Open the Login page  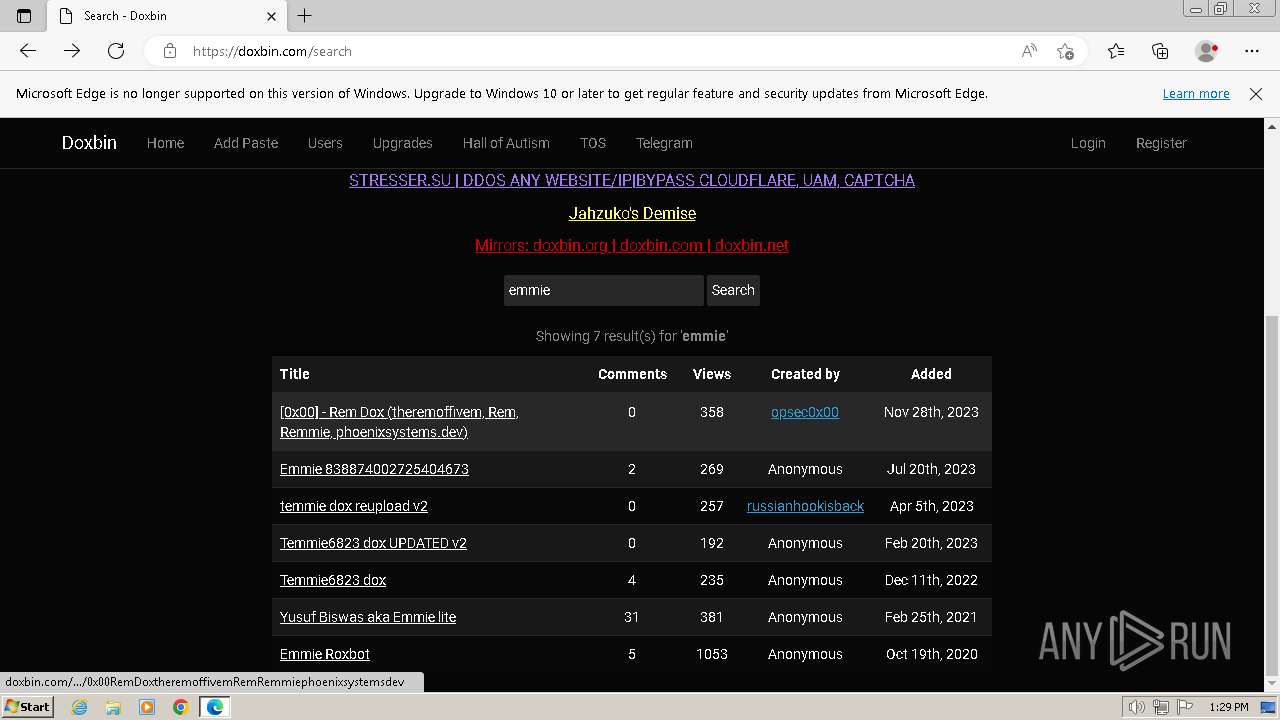1088,143
